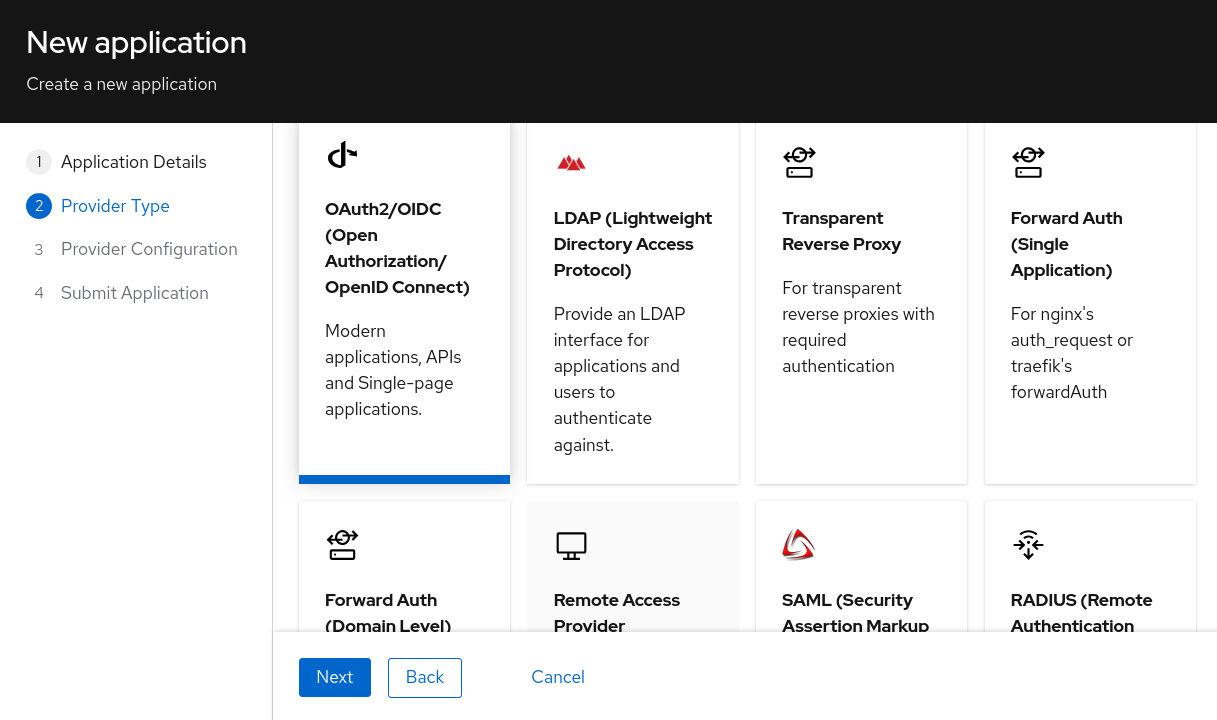Screen dimensions: 1217x720
Task: Click the RADIUS signal icon
Action: pyautogui.click(x=1028, y=544)
